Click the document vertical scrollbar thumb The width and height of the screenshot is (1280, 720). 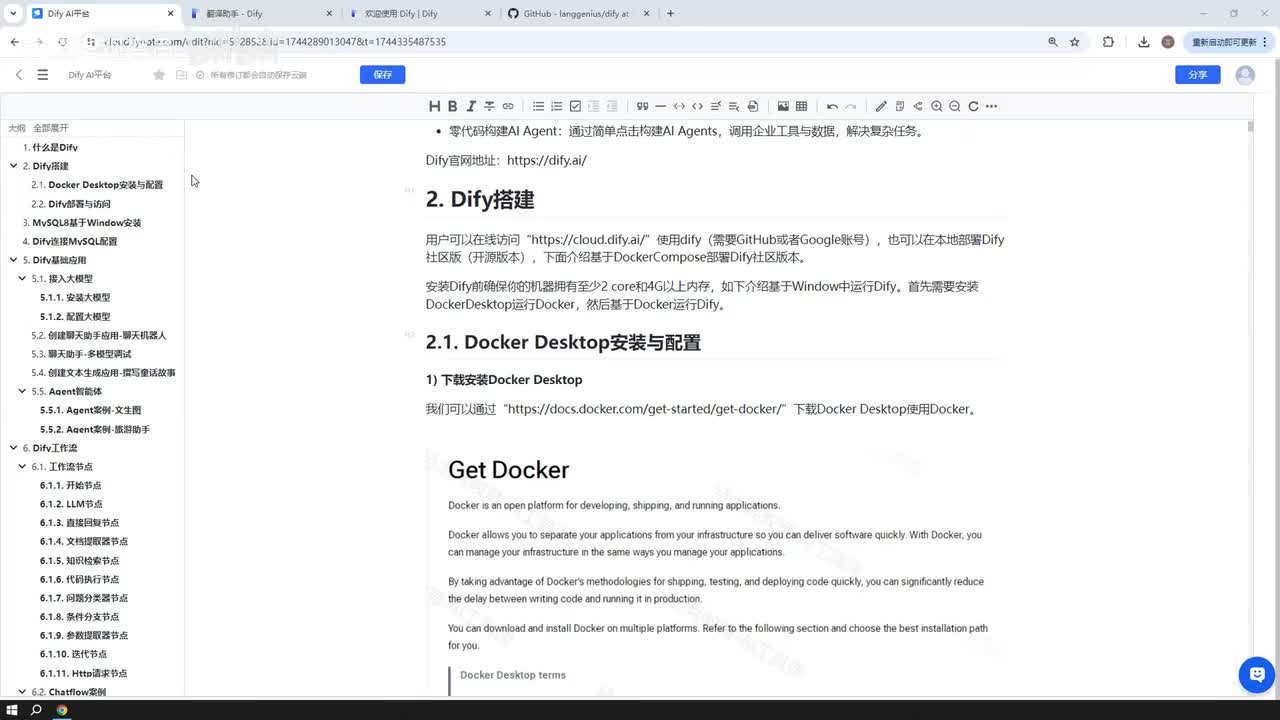[1250, 126]
